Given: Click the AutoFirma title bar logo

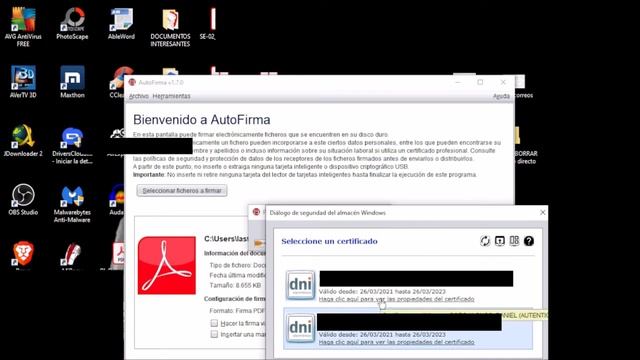Looking at the screenshot, I should coord(132,82).
